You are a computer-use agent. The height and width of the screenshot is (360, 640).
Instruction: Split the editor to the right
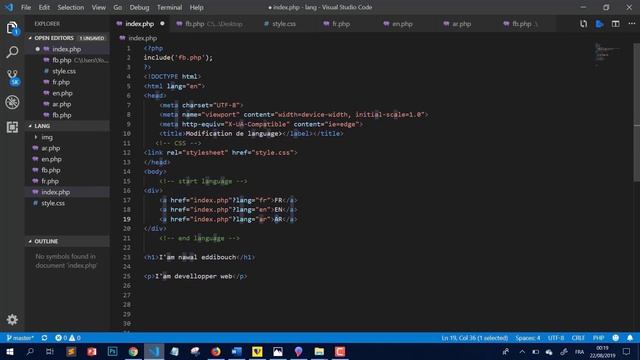(616, 24)
